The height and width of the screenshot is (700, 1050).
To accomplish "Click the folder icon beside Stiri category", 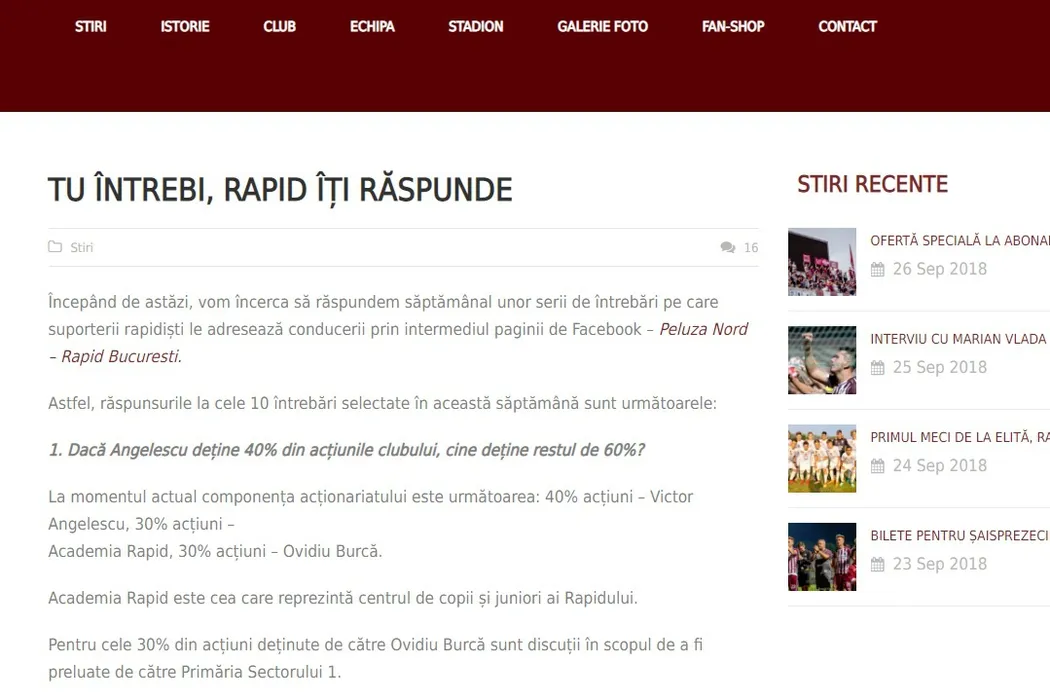I will pos(55,247).
